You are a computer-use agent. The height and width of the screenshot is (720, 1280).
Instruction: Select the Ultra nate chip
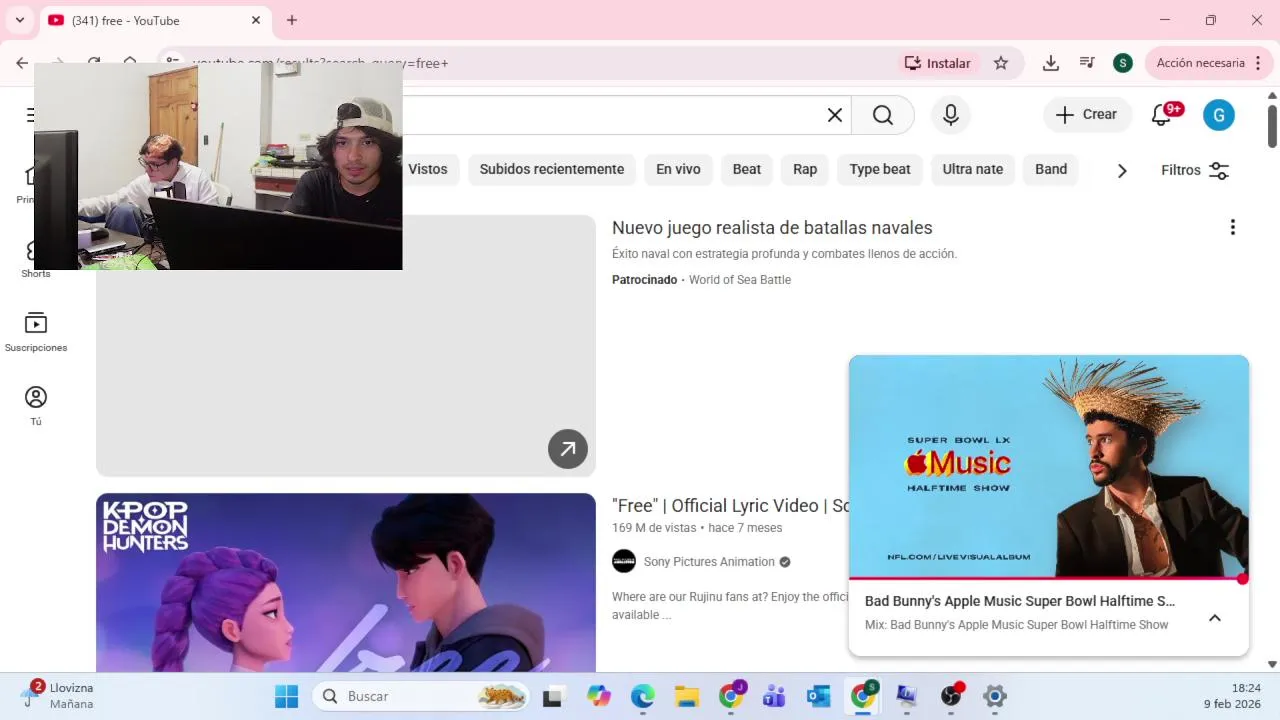click(973, 169)
